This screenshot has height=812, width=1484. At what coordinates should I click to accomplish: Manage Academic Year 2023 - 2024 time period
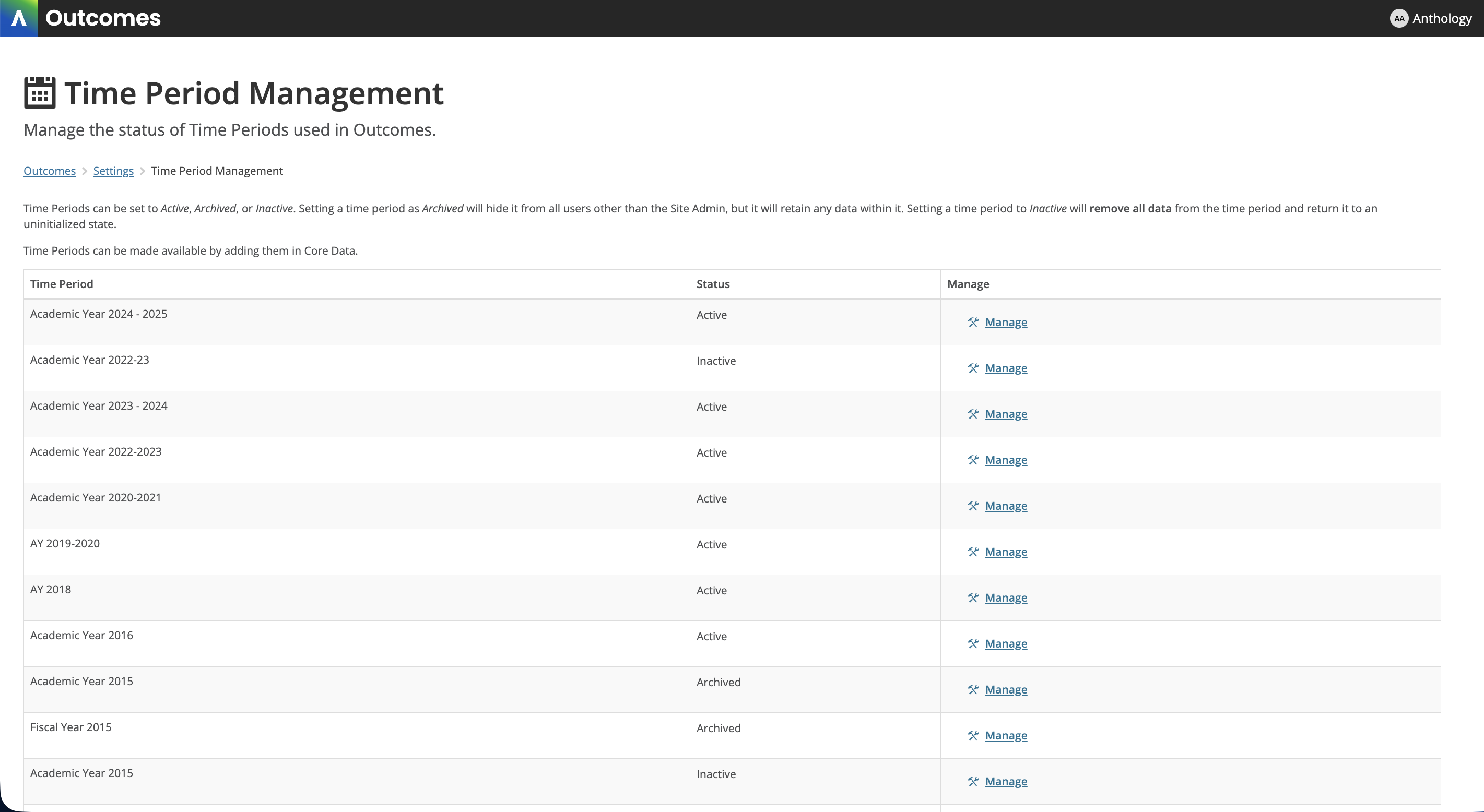point(1006,414)
